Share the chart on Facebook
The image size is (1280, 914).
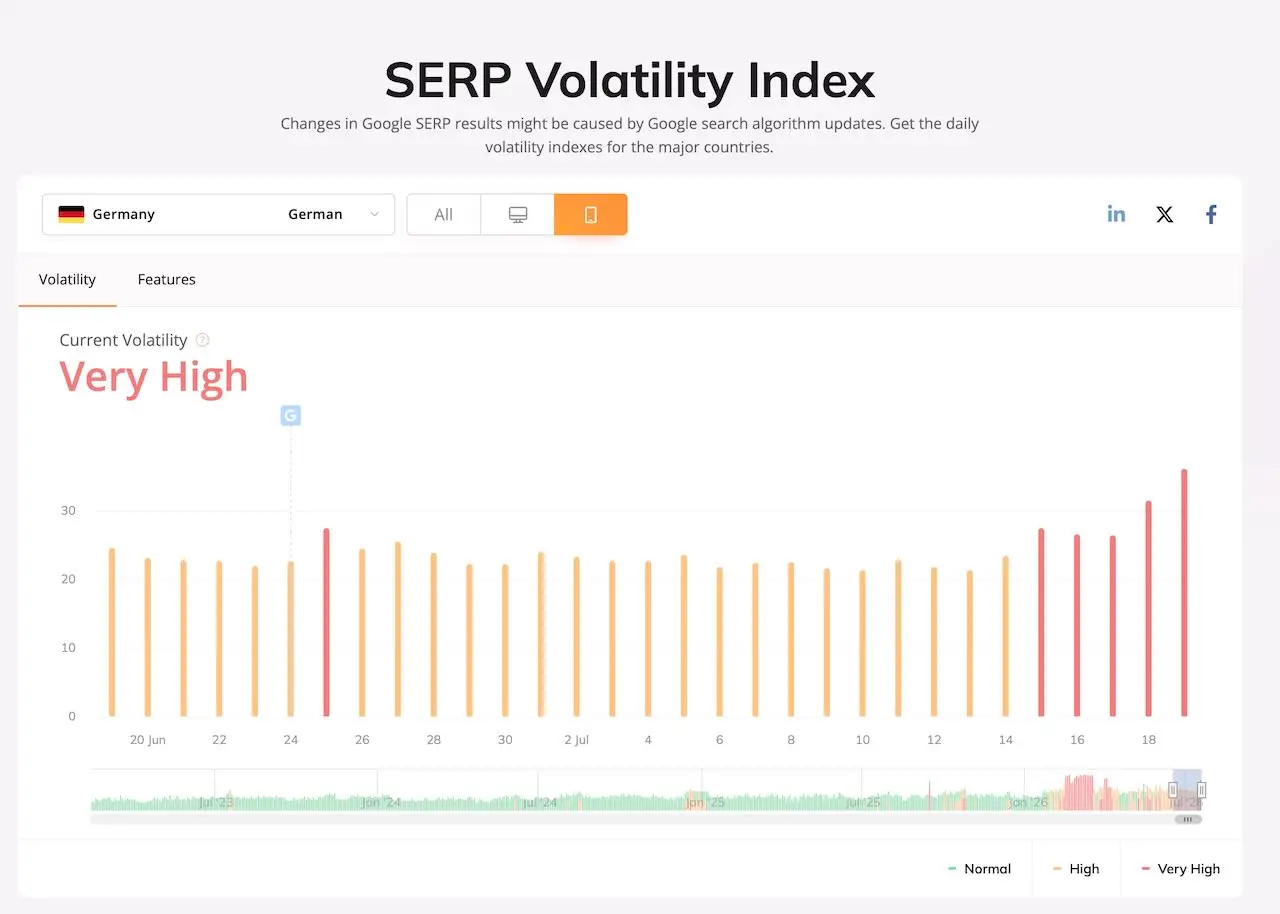coord(1211,214)
